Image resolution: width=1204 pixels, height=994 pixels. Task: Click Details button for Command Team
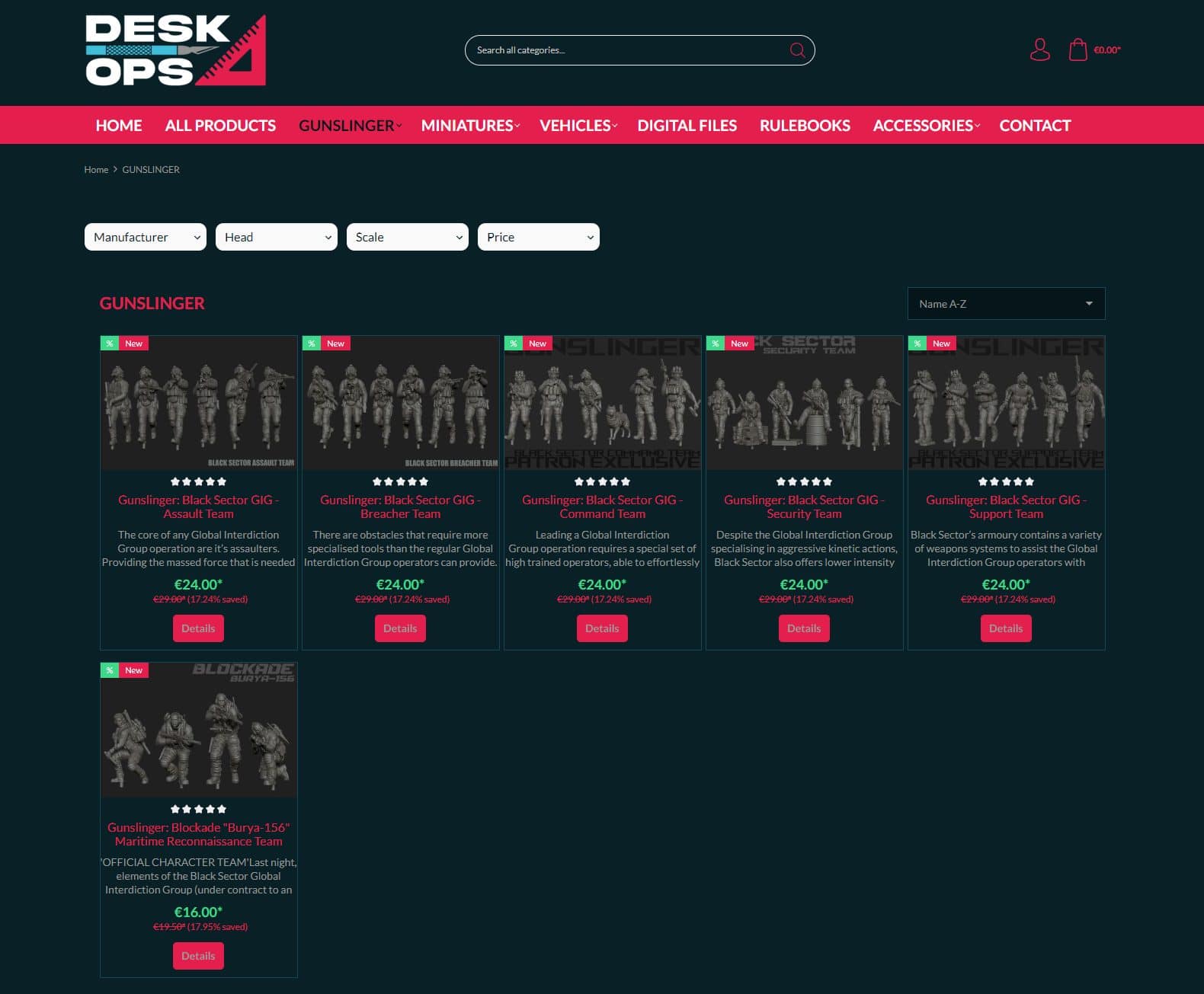tap(602, 628)
